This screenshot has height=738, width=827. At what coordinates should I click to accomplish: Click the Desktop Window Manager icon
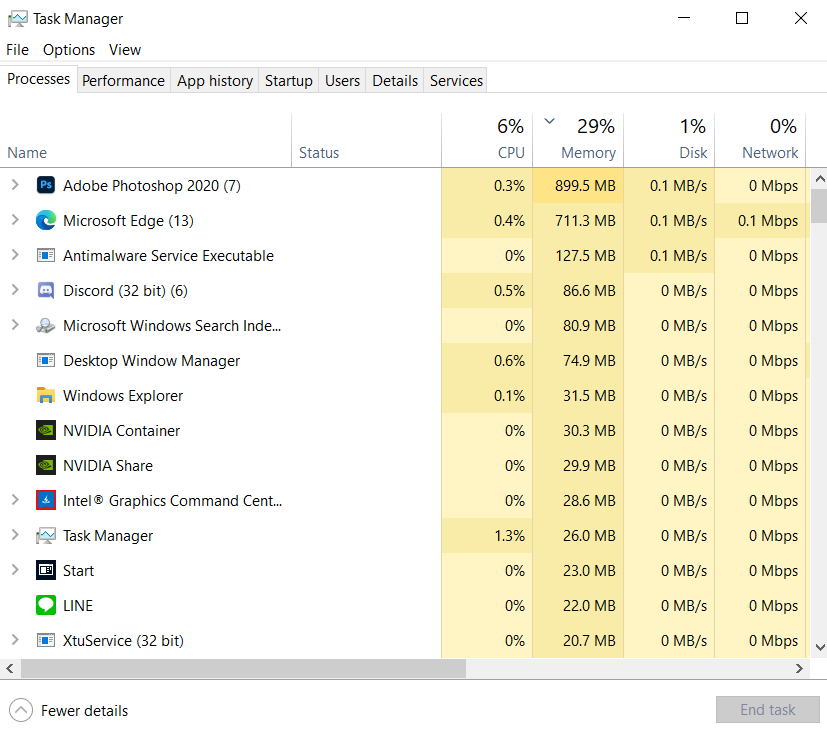46,361
